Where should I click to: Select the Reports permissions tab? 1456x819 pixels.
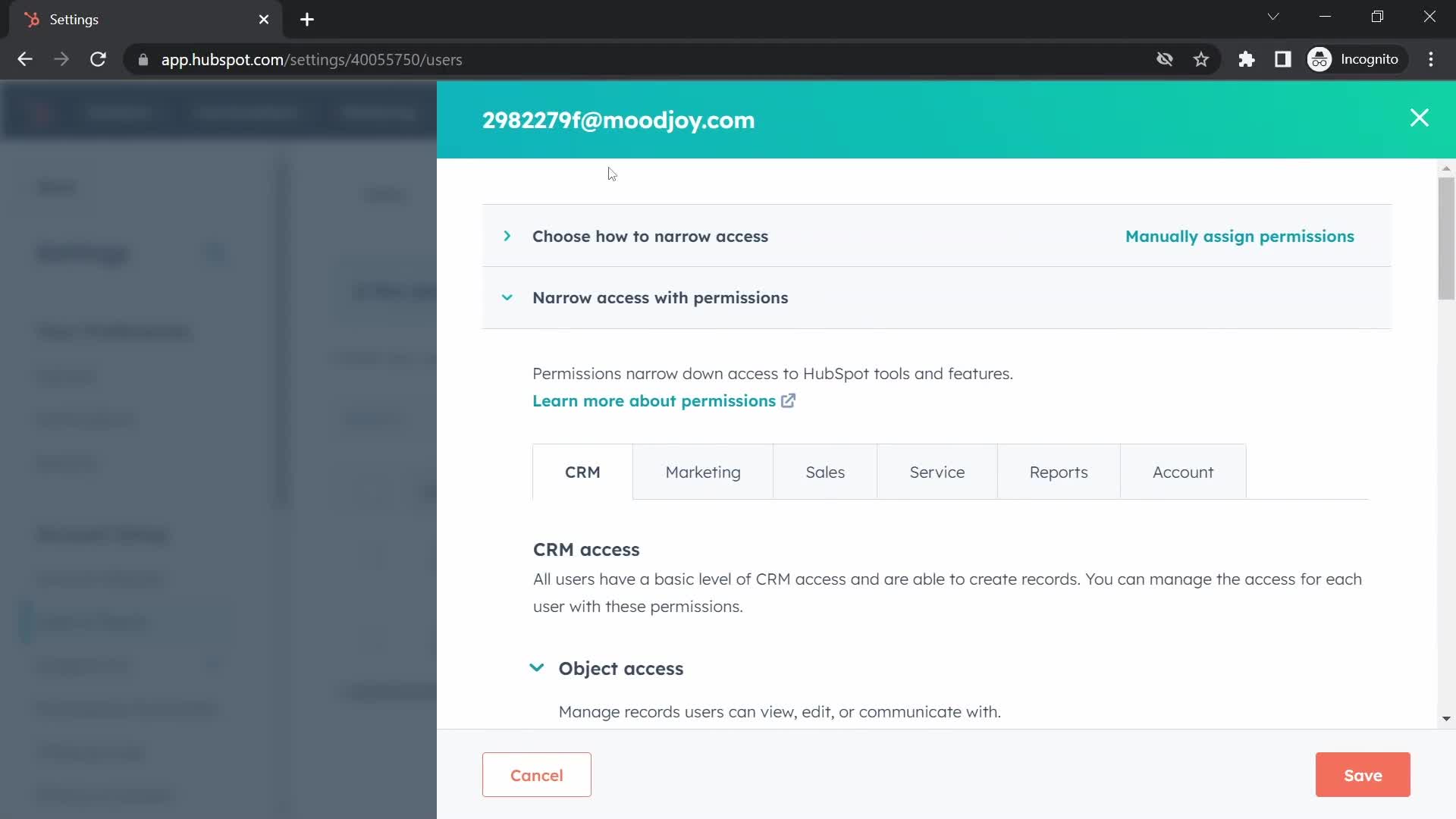(1058, 472)
